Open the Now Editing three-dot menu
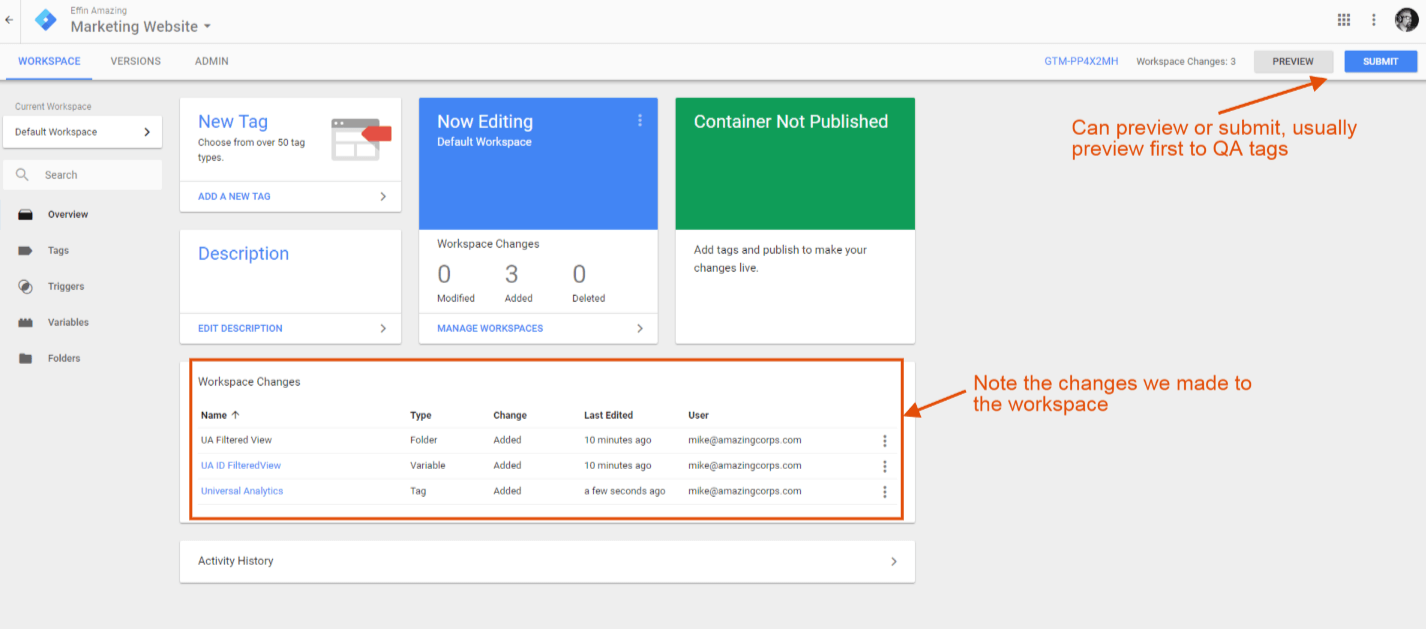The image size is (1426, 629). coord(640,120)
